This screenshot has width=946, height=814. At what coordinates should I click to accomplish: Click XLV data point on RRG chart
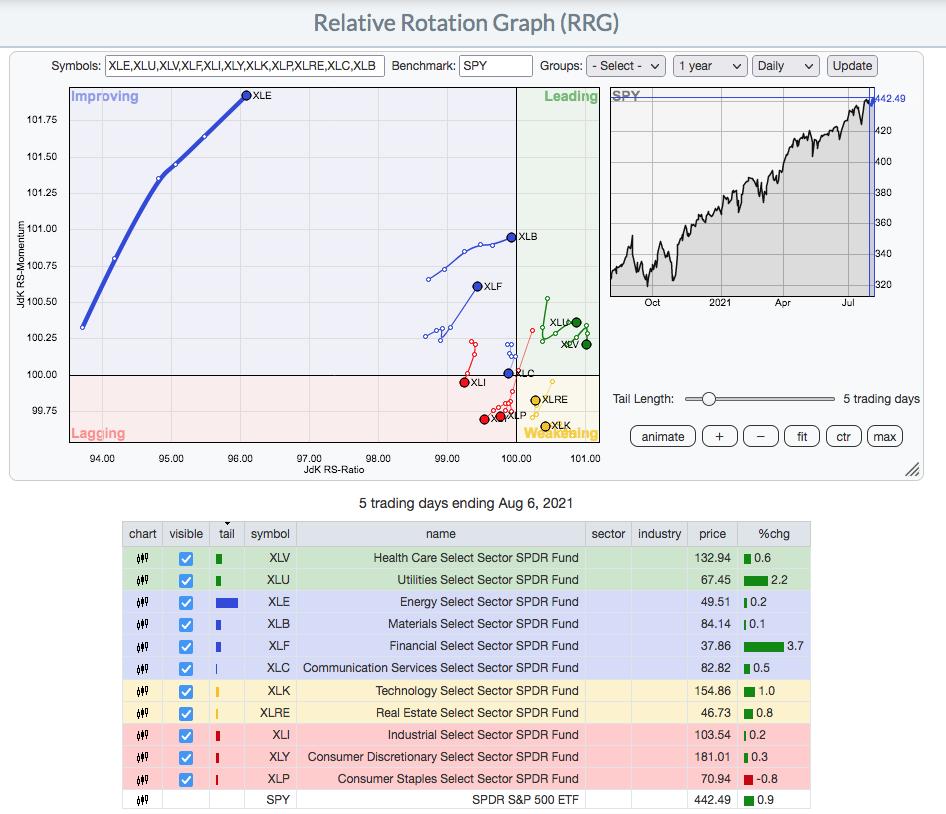[586, 345]
